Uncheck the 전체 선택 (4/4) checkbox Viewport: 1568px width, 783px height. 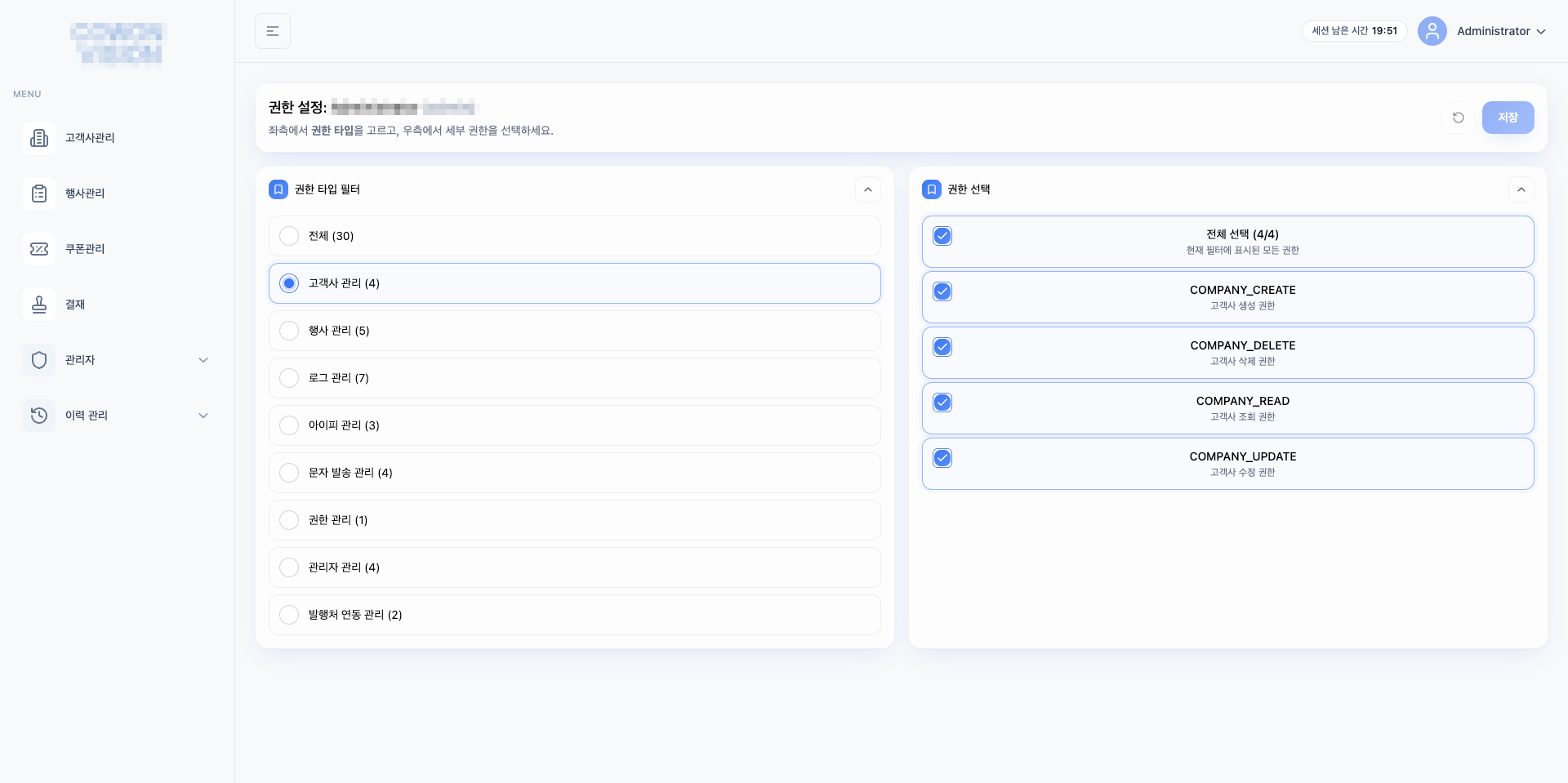(x=942, y=236)
